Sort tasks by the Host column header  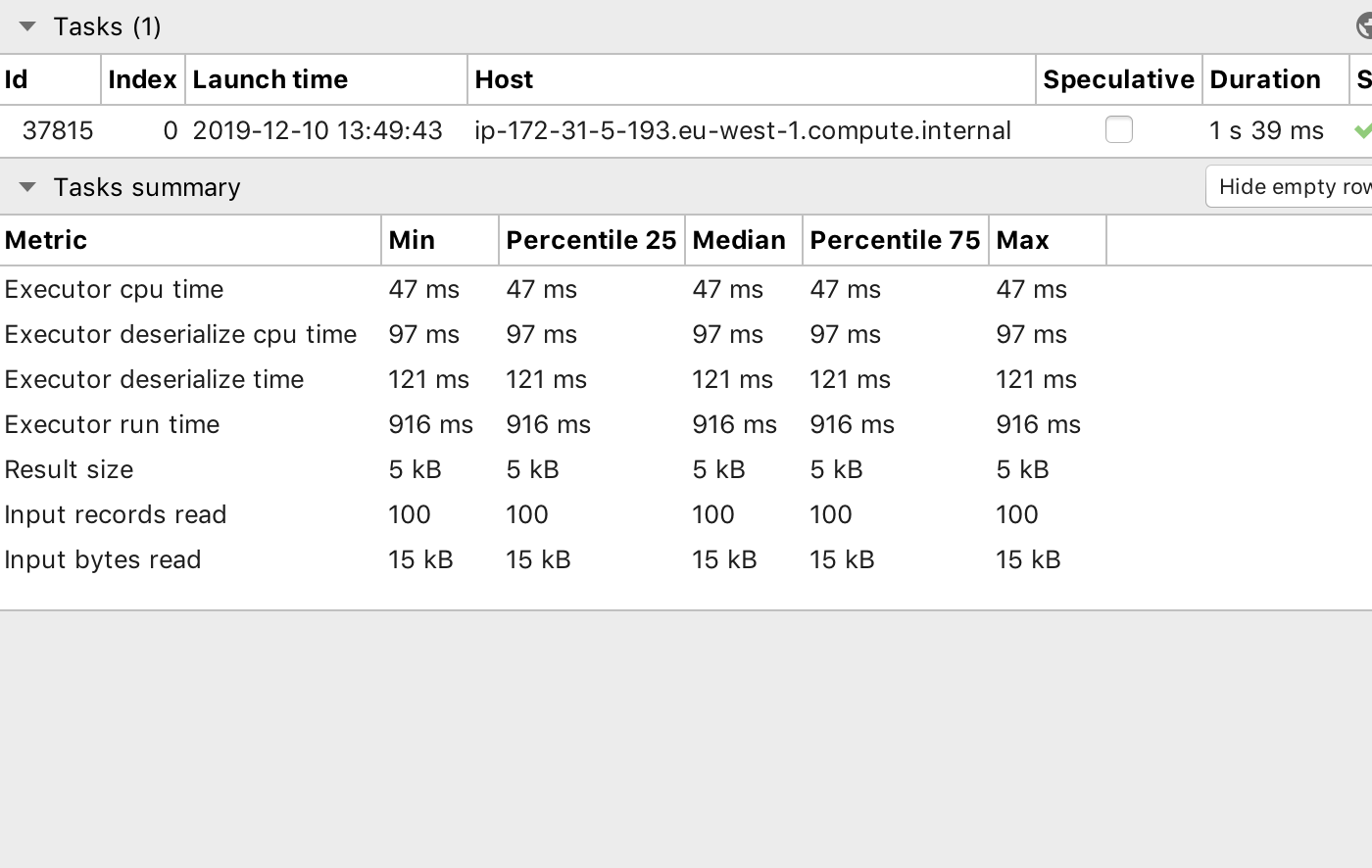tap(752, 79)
